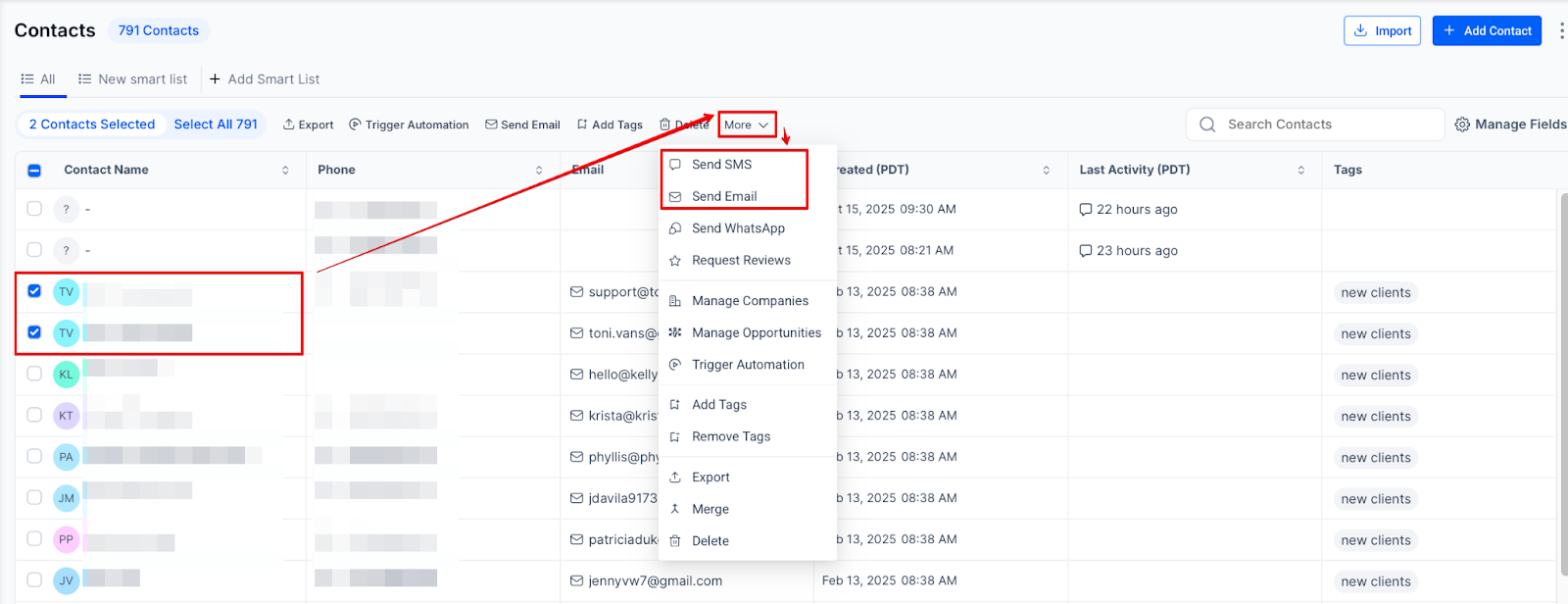
Task: Click new clients tag in support@ row
Action: pos(1376,293)
